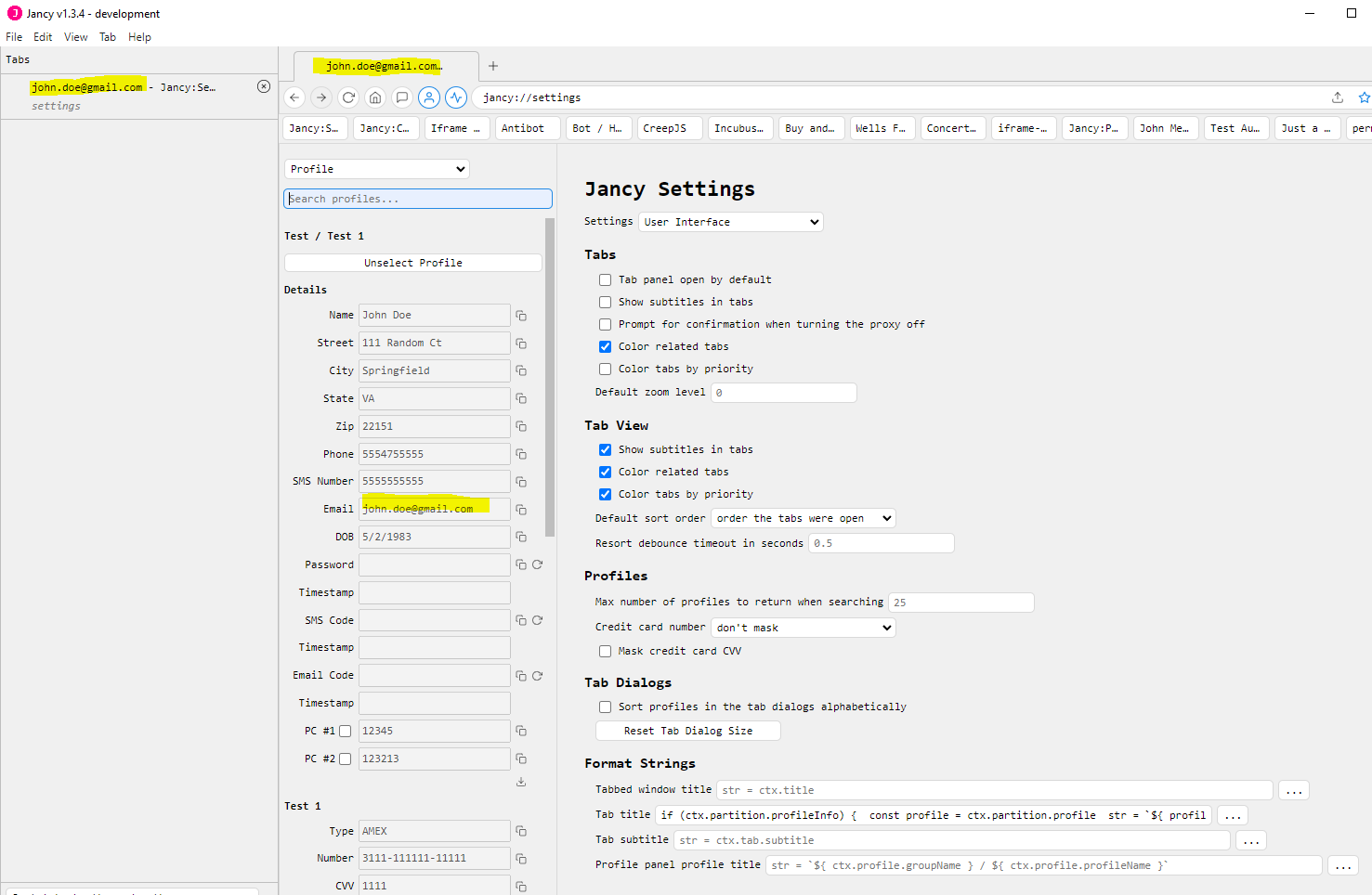The image size is (1372, 895).
Task: Reload the page with the refresh icon
Action: pyautogui.click(x=348, y=97)
